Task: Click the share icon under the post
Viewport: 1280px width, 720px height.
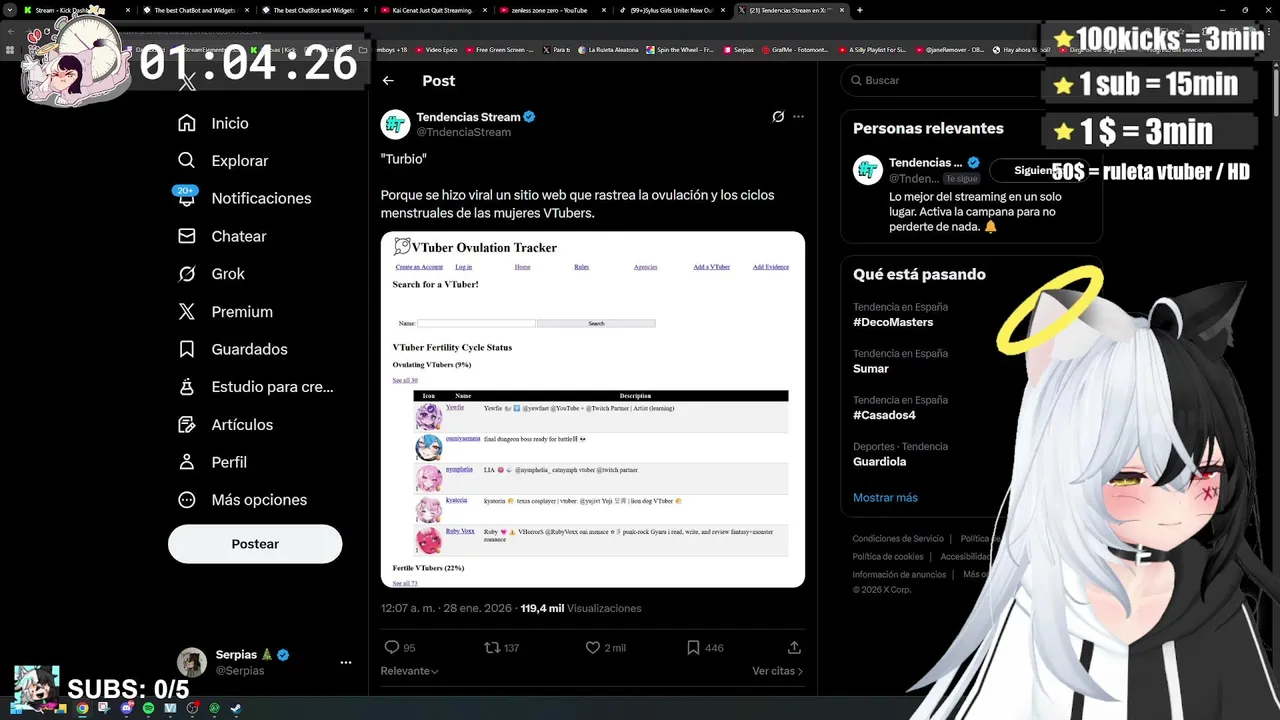Action: (x=794, y=648)
